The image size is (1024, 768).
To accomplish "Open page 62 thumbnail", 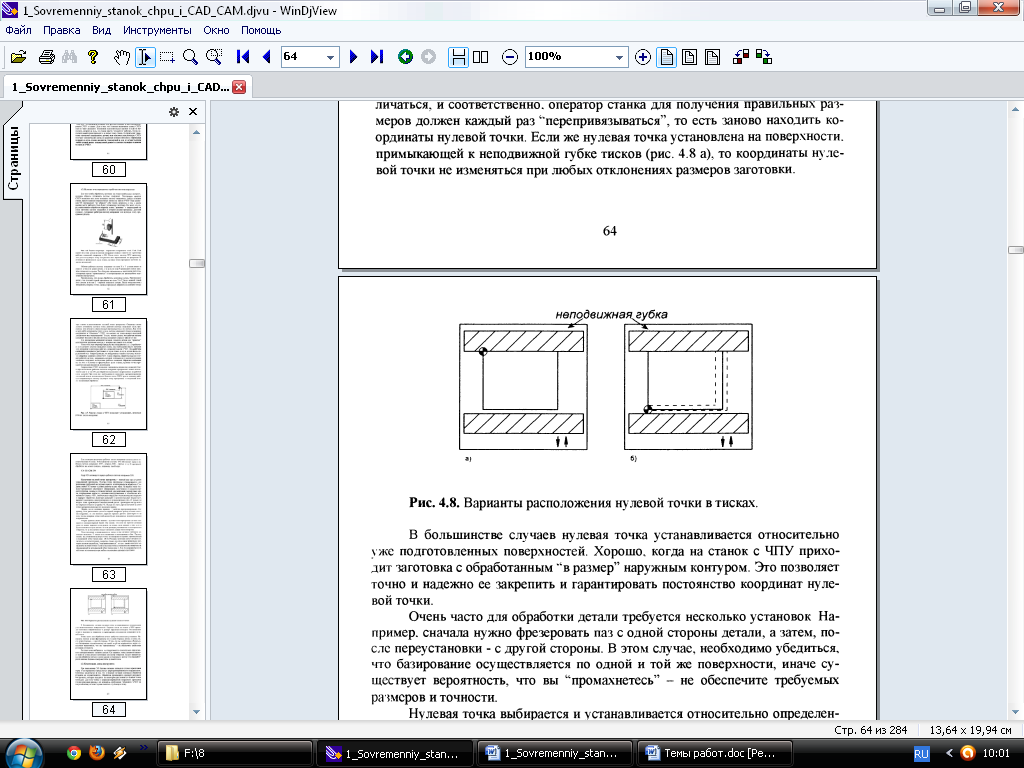I will coord(108,374).
